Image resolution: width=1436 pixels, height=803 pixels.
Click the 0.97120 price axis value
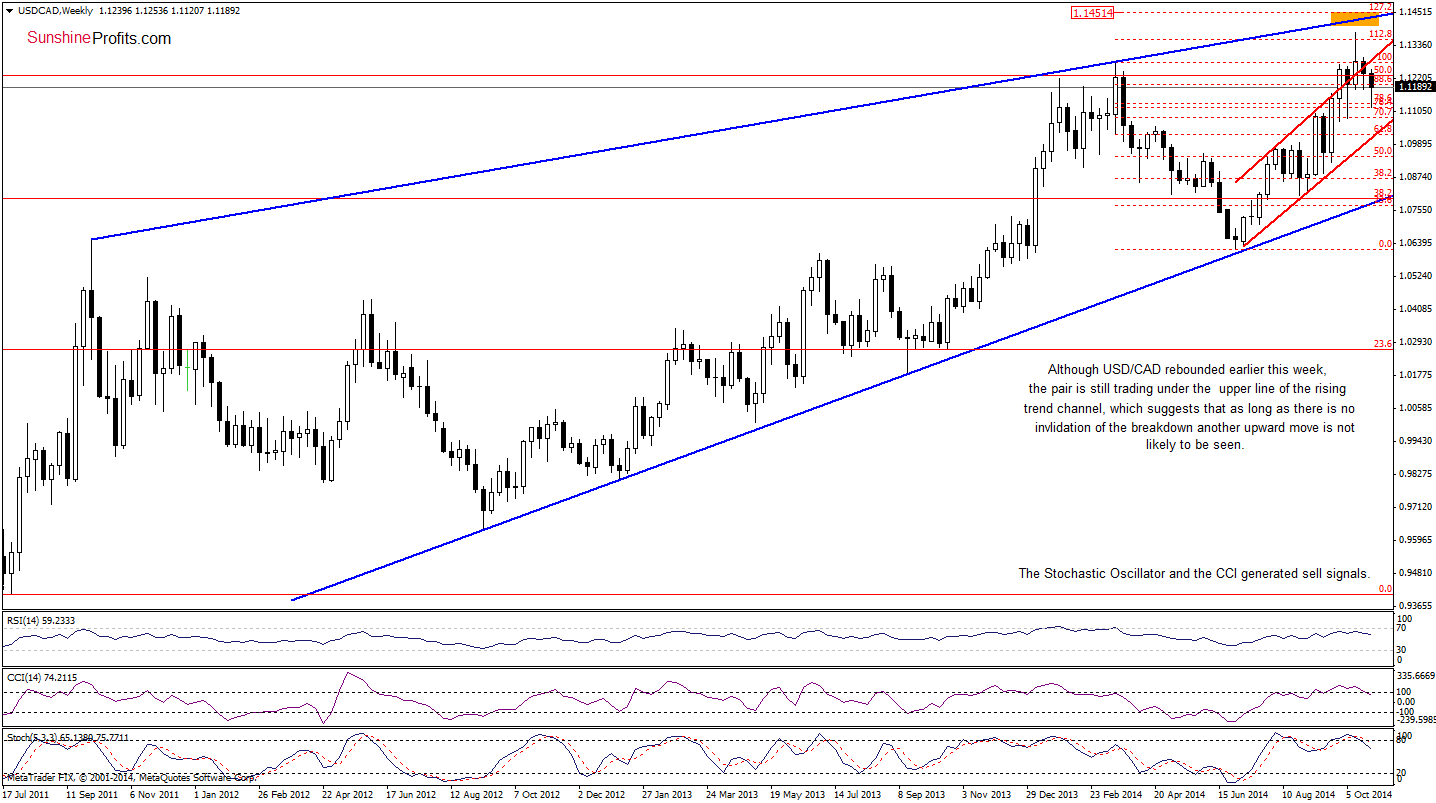[x=1415, y=507]
